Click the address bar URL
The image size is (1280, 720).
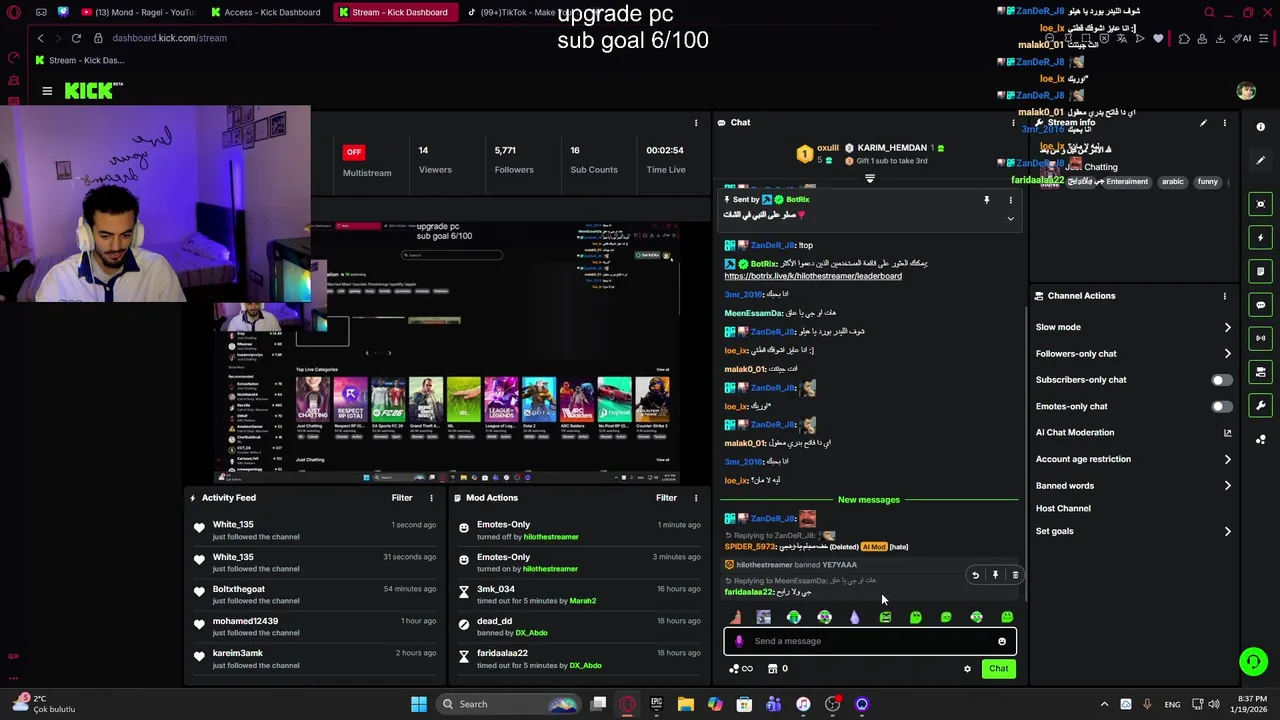point(169,38)
